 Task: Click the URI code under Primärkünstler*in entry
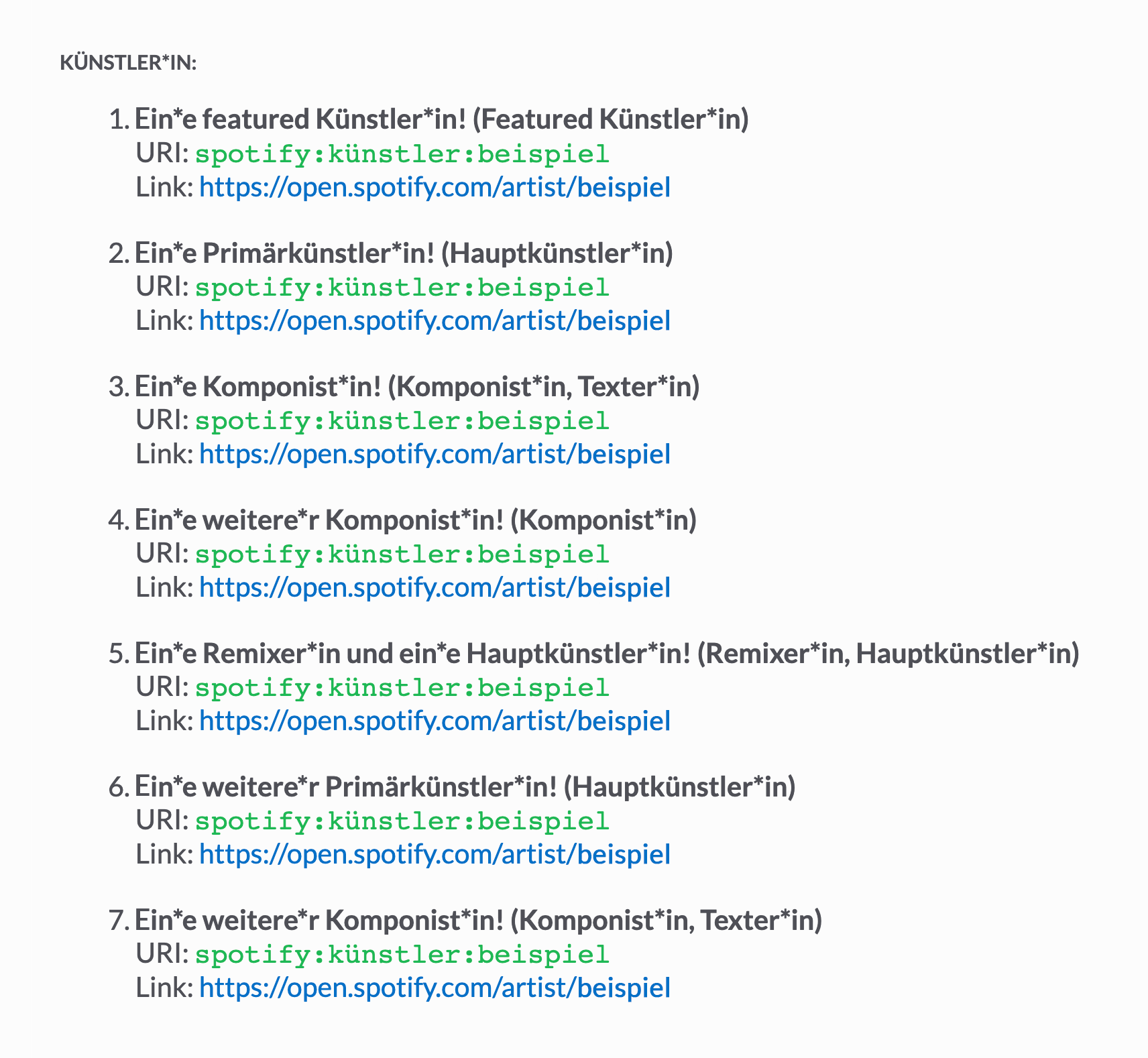click(x=402, y=288)
